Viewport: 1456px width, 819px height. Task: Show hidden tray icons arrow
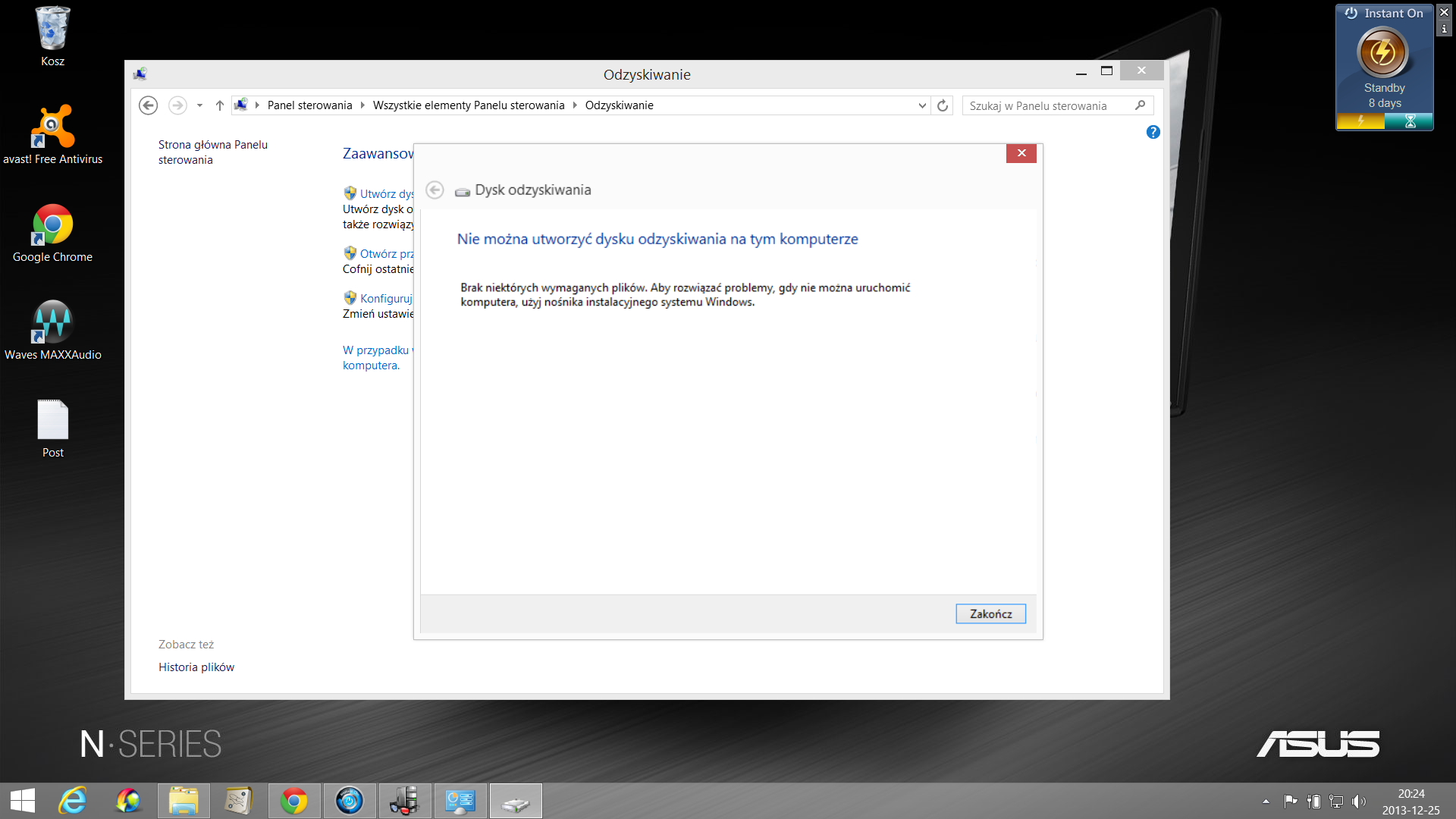click(x=1266, y=801)
